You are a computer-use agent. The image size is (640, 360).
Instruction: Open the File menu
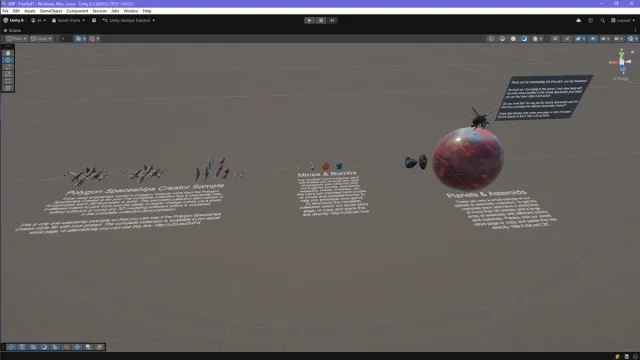(x=5, y=11)
